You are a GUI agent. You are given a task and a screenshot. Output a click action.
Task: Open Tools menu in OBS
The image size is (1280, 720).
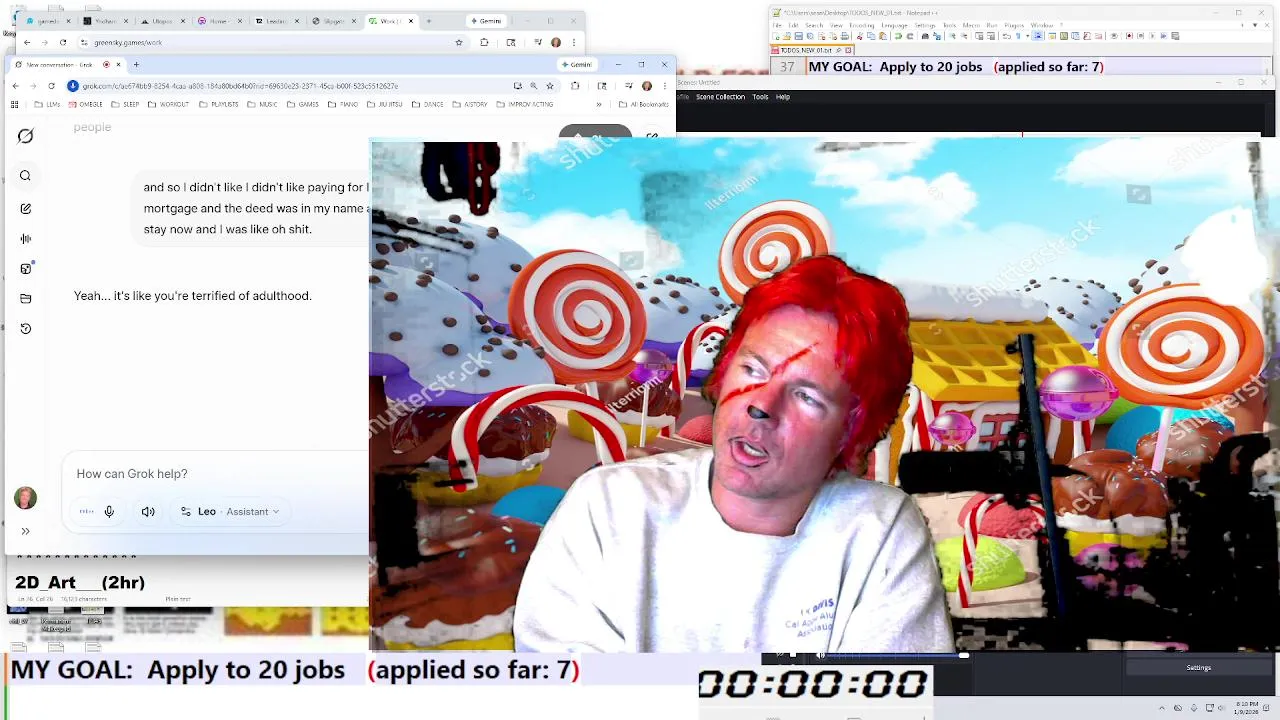(x=760, y=97)
